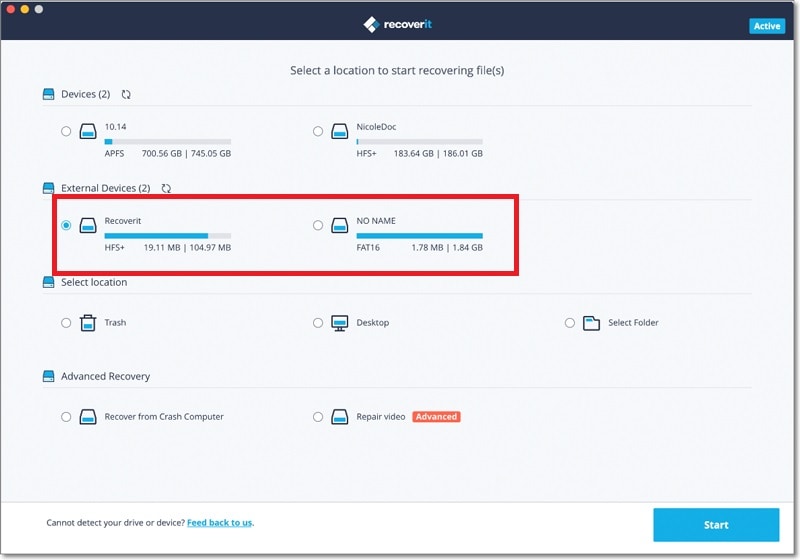
Task: Click the Recoverit external drive icon
Action: (x=88, y=225)
